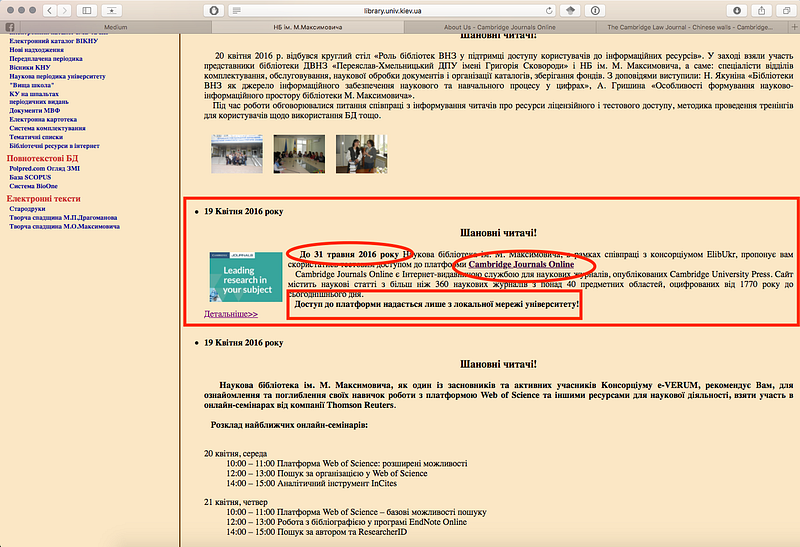
Task: Click Наукова періодика університету link
Action: coord(57,76)
